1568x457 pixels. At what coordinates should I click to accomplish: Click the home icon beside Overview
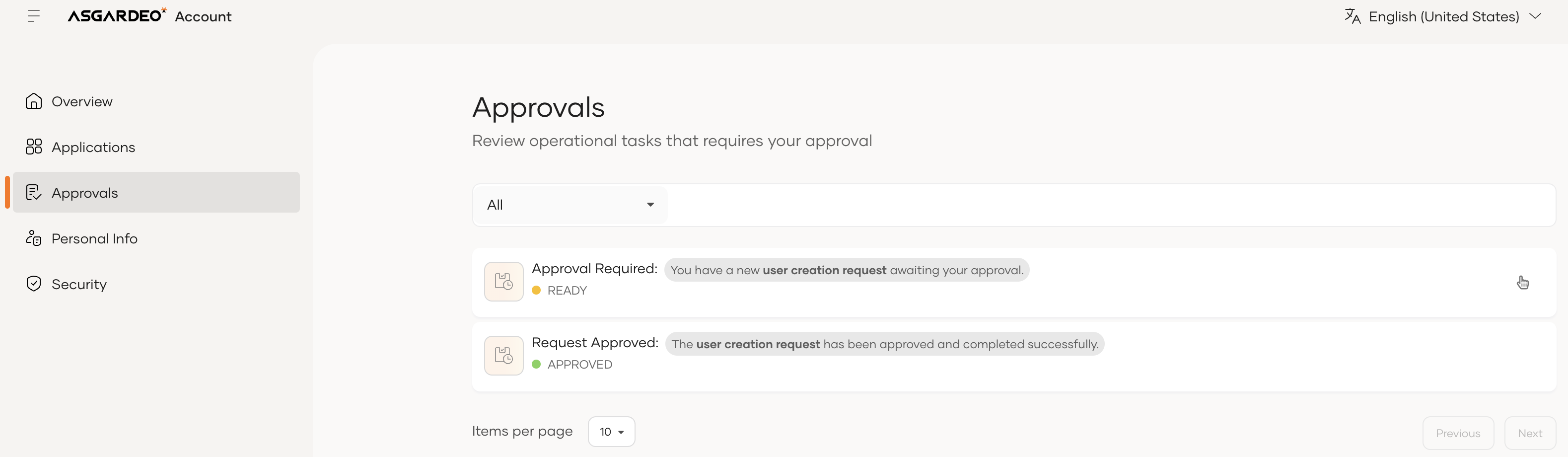pyautogui.click(x=33, y=101)
